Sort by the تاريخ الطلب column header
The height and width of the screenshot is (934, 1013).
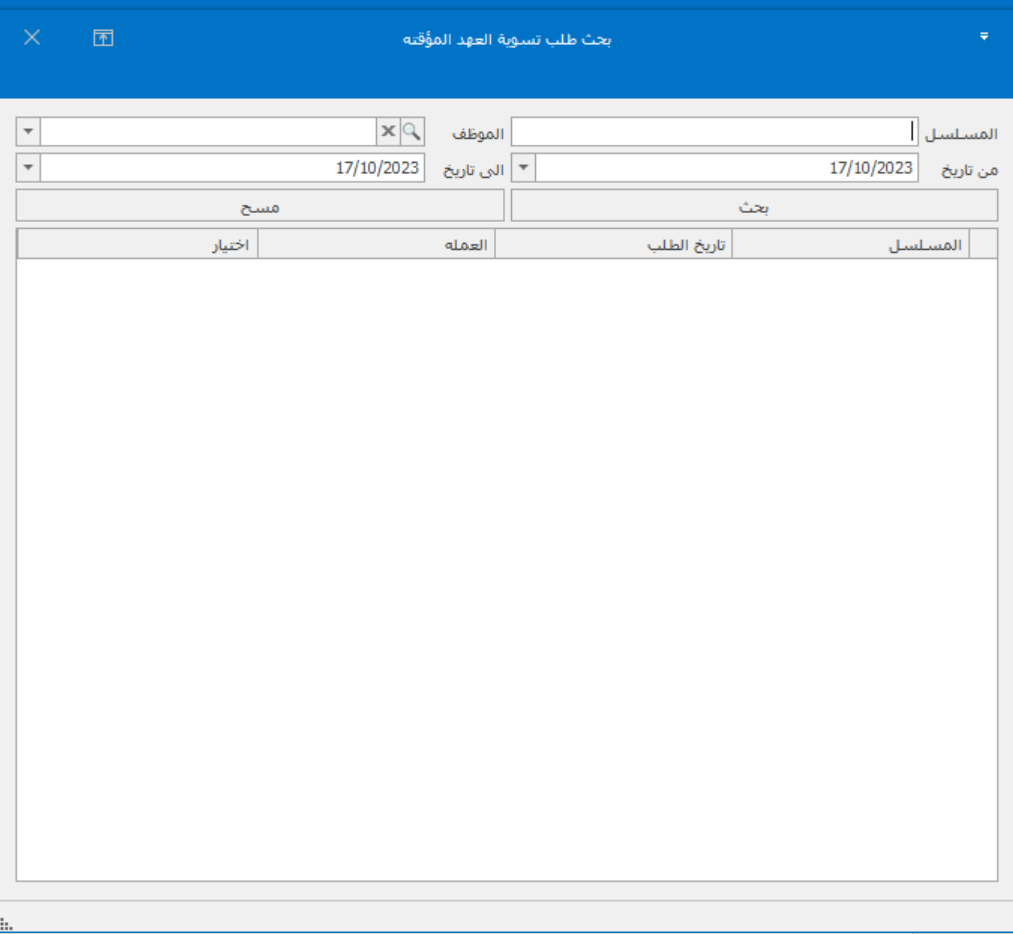[614, 244]
